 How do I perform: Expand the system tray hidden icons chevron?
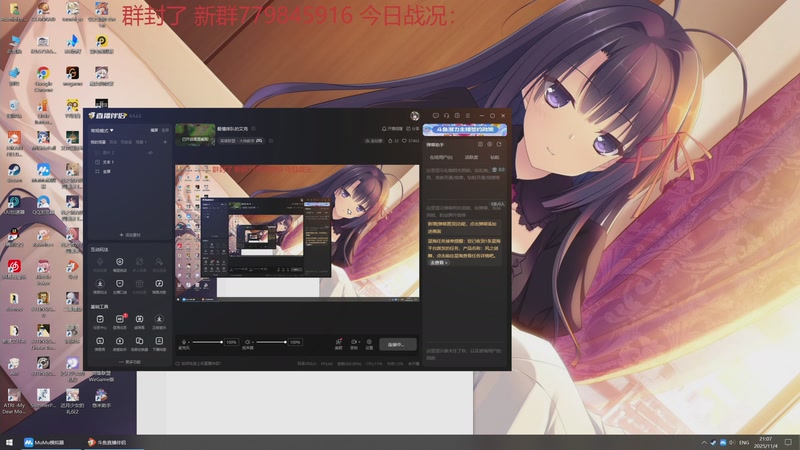[704, 442]
